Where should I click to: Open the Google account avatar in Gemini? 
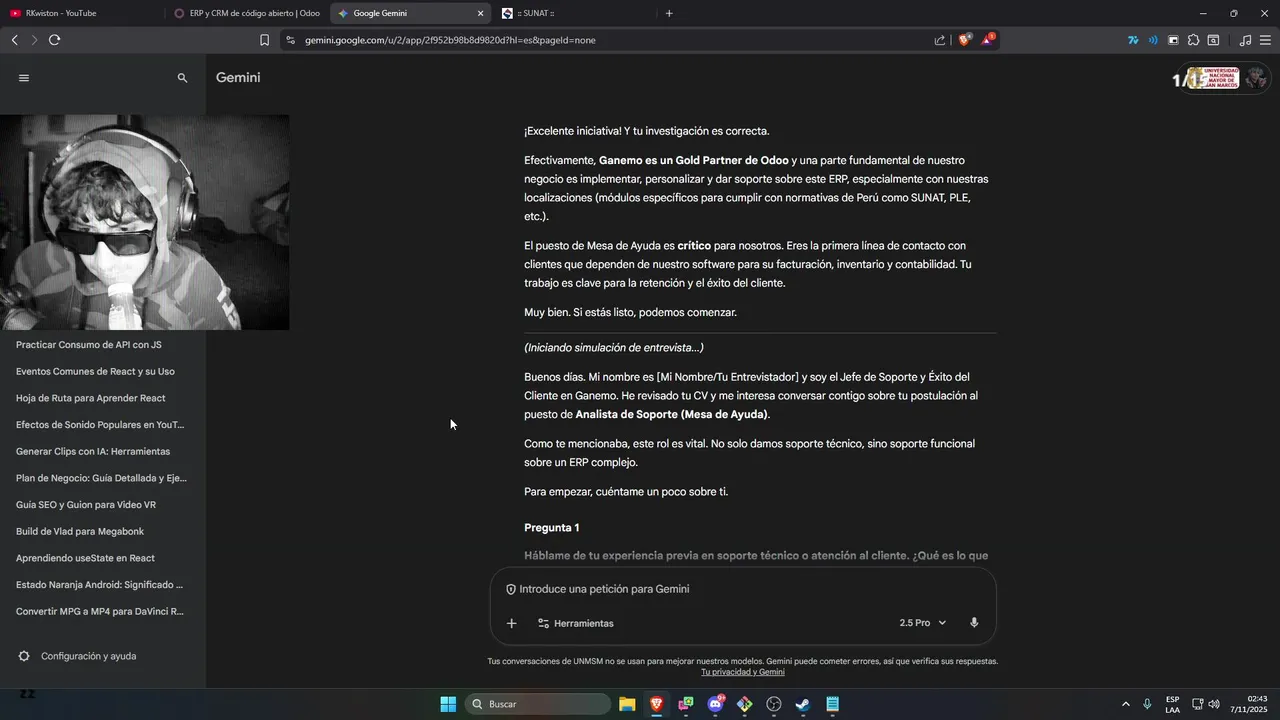coord(1257,77)
